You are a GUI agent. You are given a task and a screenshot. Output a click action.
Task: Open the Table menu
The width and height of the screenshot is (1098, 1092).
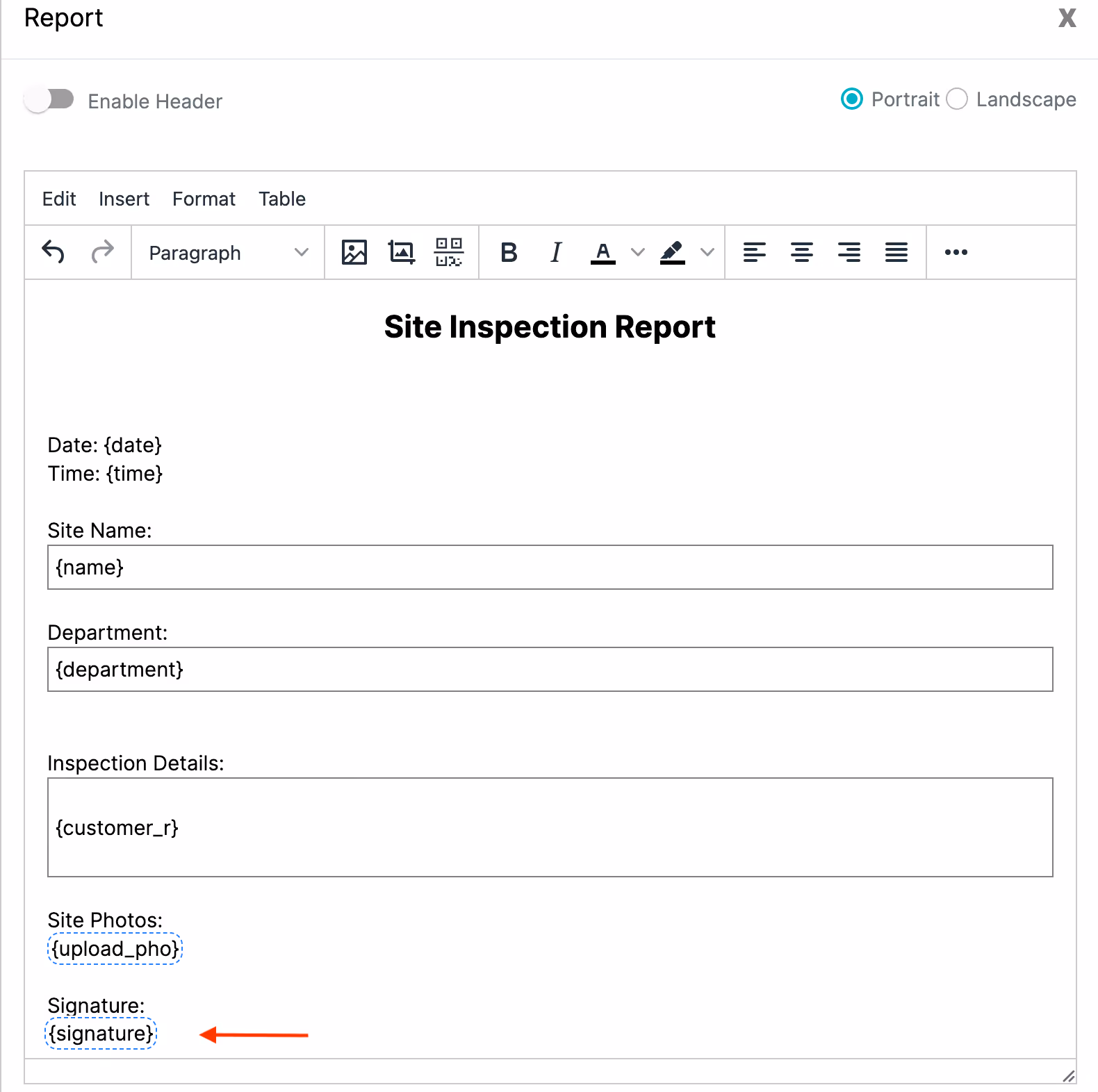(x=282, y=199)
